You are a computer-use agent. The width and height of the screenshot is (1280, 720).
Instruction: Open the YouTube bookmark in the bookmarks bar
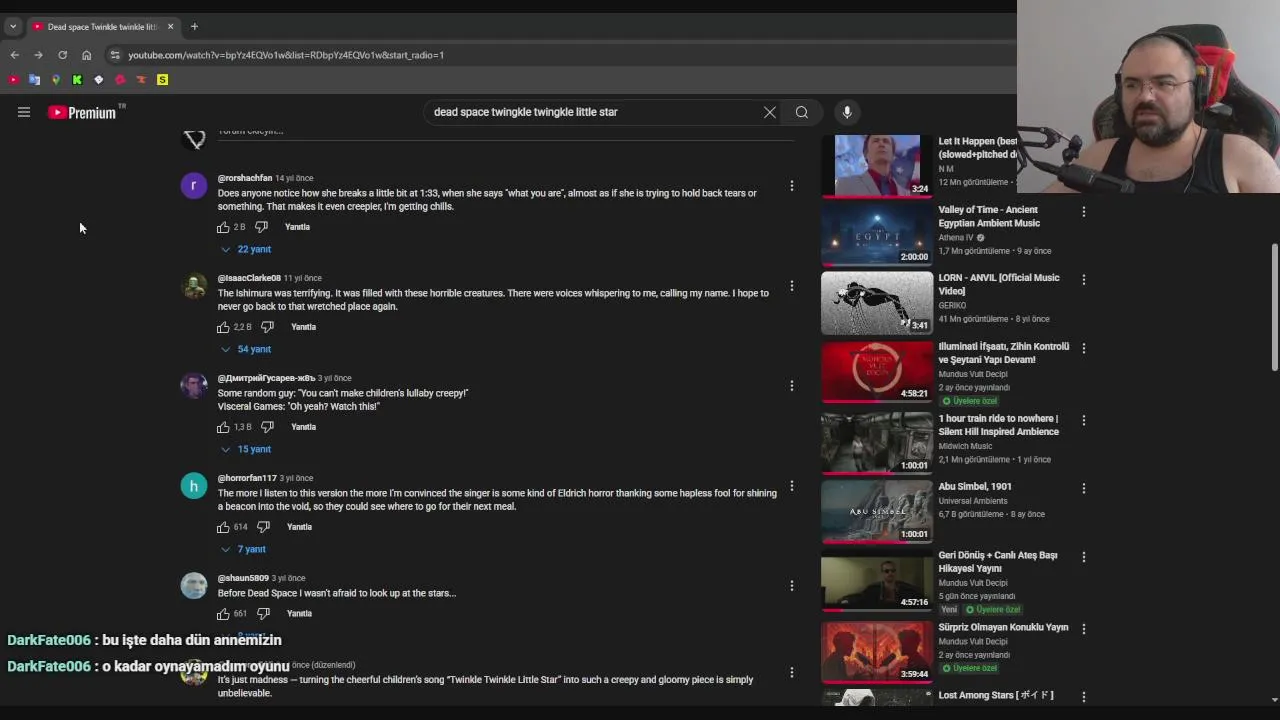13,80
